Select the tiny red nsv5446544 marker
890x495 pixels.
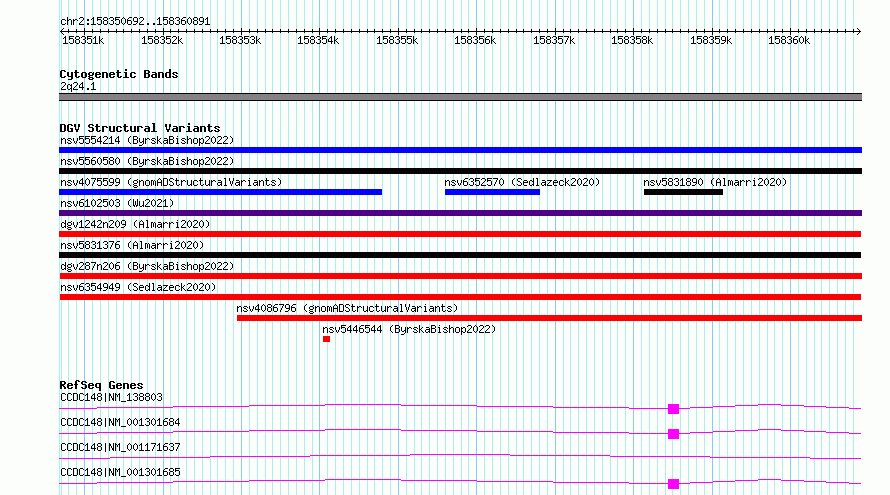tap(326, 339)
